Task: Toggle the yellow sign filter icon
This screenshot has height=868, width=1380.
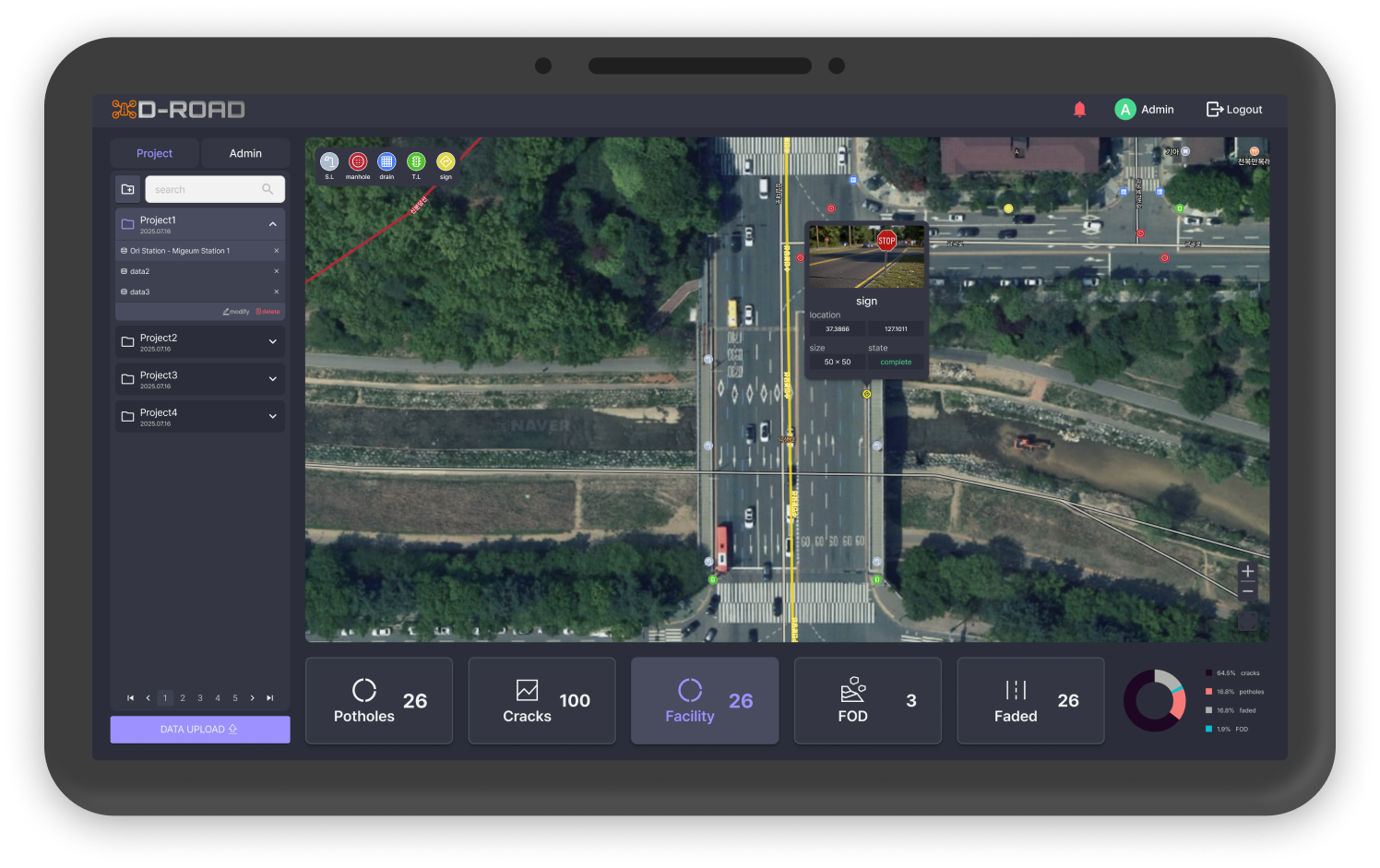Action: (x=446, y=162)
